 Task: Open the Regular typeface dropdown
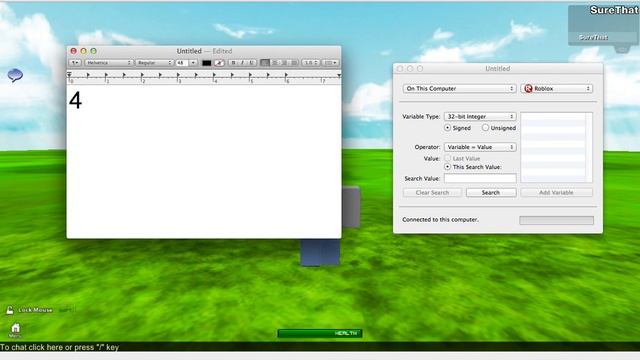point(154,63)
